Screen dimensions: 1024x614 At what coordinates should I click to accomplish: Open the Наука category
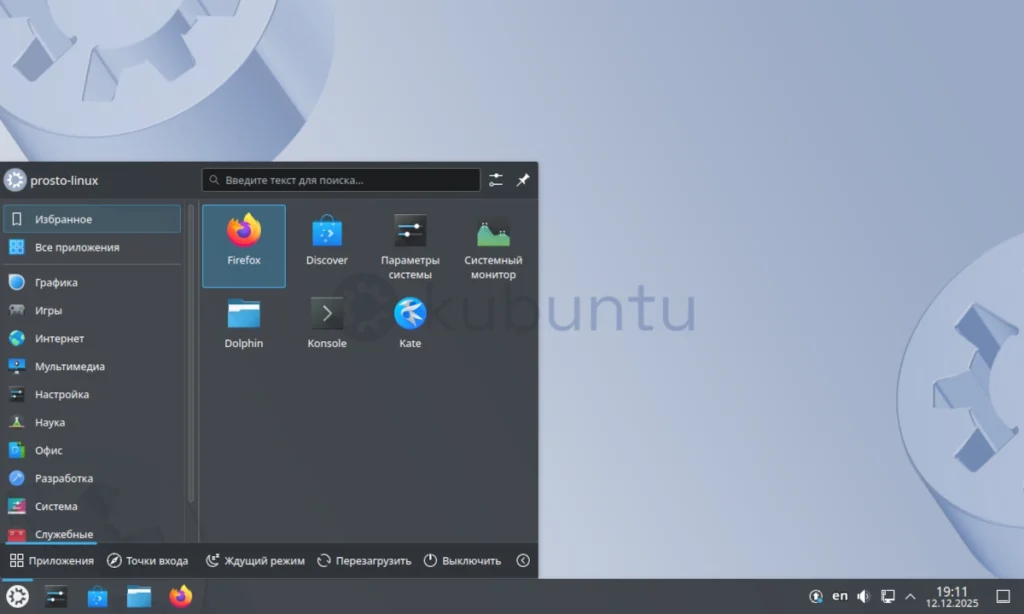(x=92, y=423)
